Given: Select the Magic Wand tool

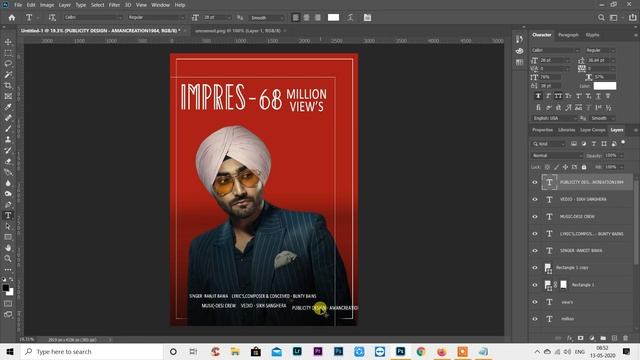Looking at the screenshot, I should click(x=8, y=75).
